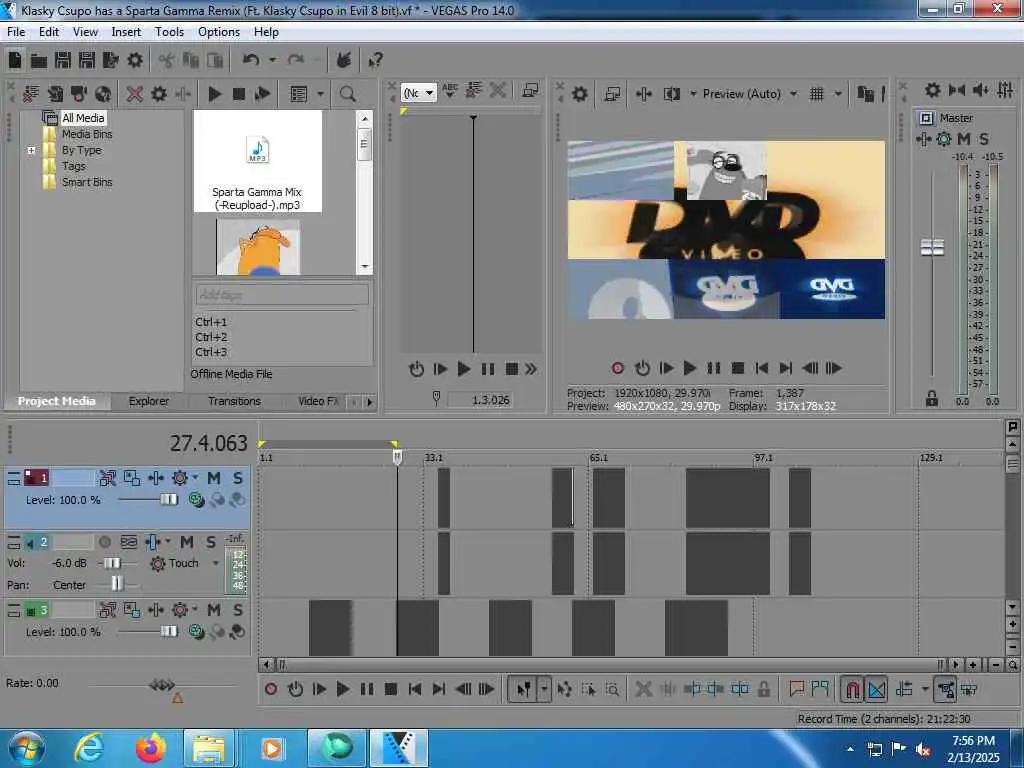Expand the By Type media folder

(31, 150)
